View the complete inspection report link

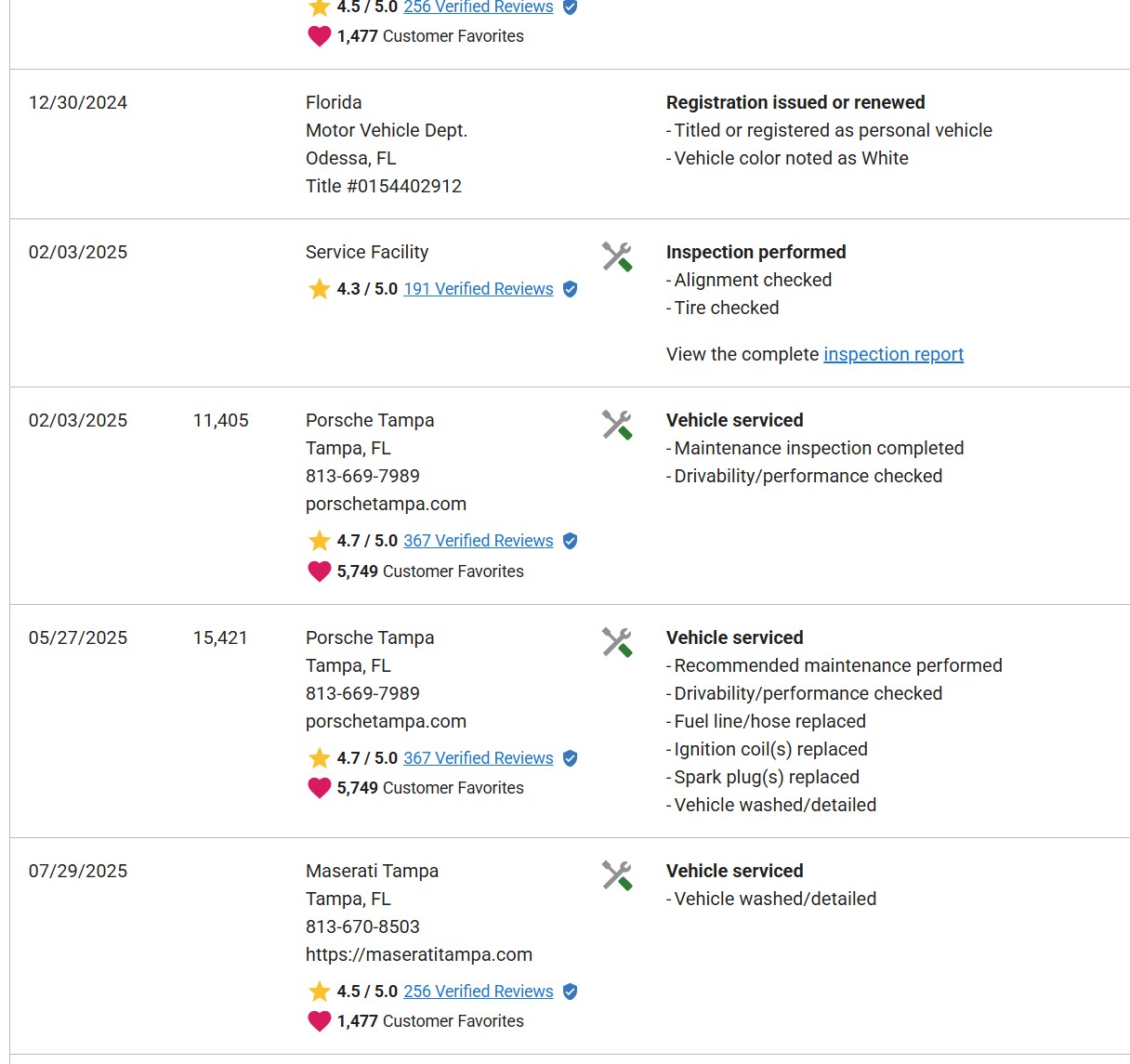[x=893, y=354]
